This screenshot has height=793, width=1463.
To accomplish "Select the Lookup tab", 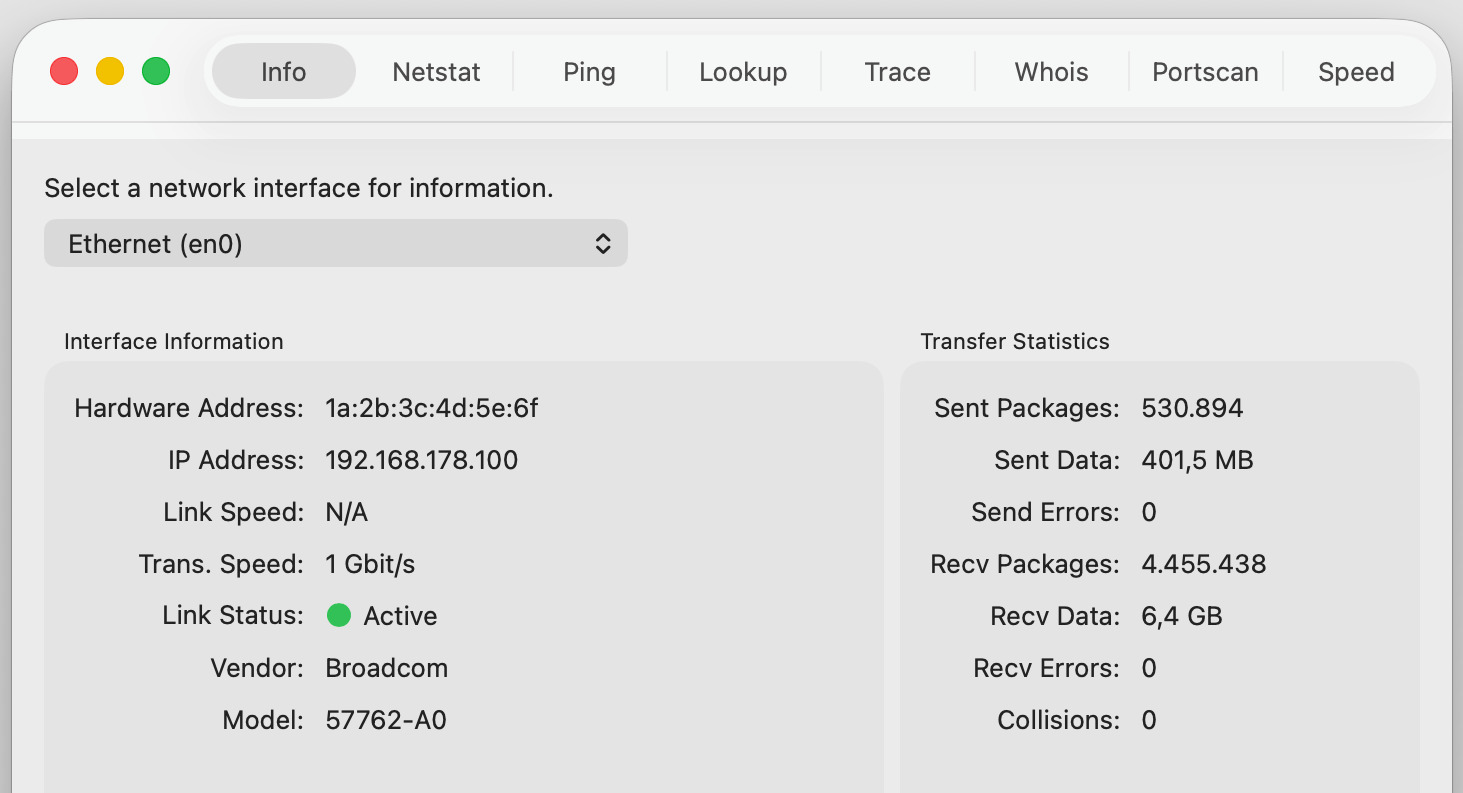I will (x=743, y=72).
